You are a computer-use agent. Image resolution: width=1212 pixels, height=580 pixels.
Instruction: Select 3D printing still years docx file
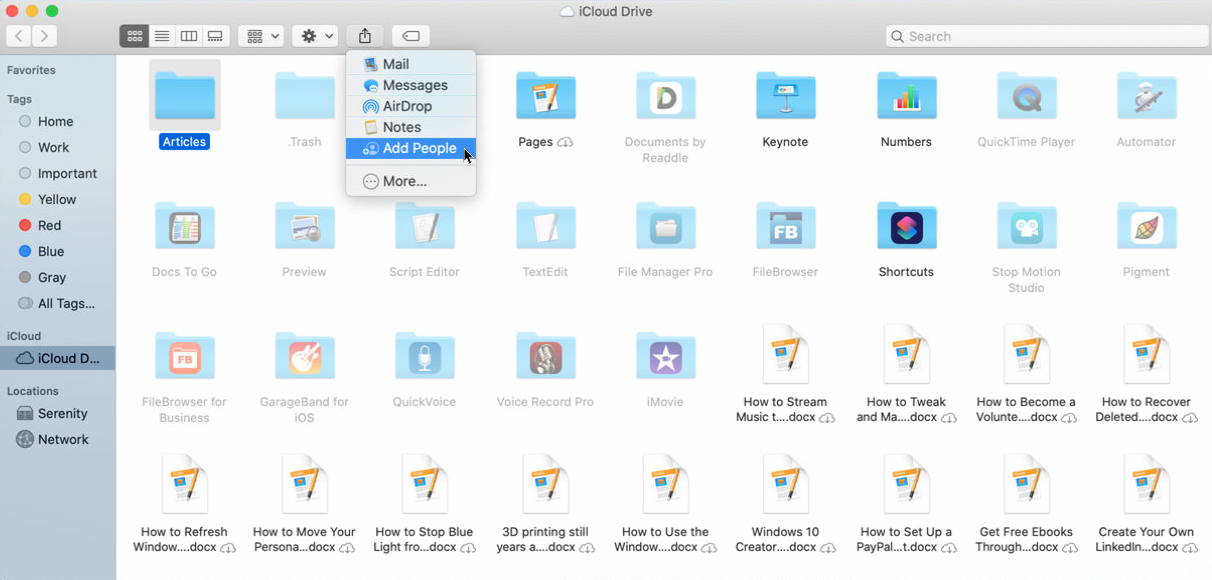(545, 484)
